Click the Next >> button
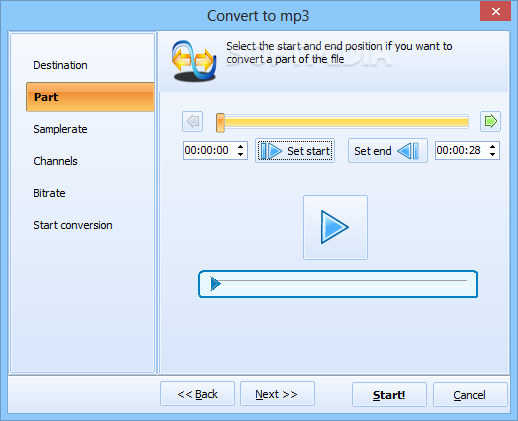 tap(277, 394)
